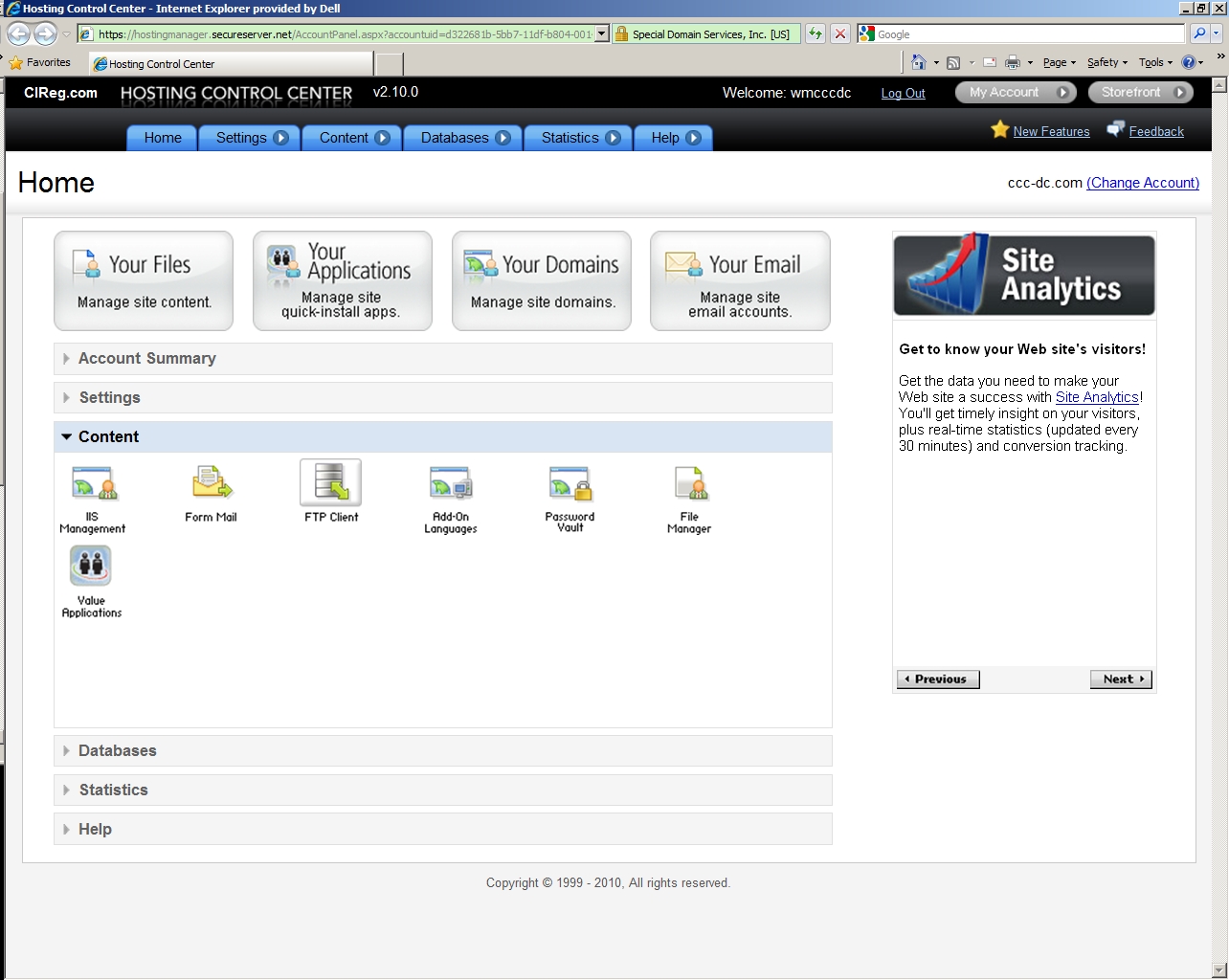
Task: Click the Log Out link
Action: click(x=903, y=93)
